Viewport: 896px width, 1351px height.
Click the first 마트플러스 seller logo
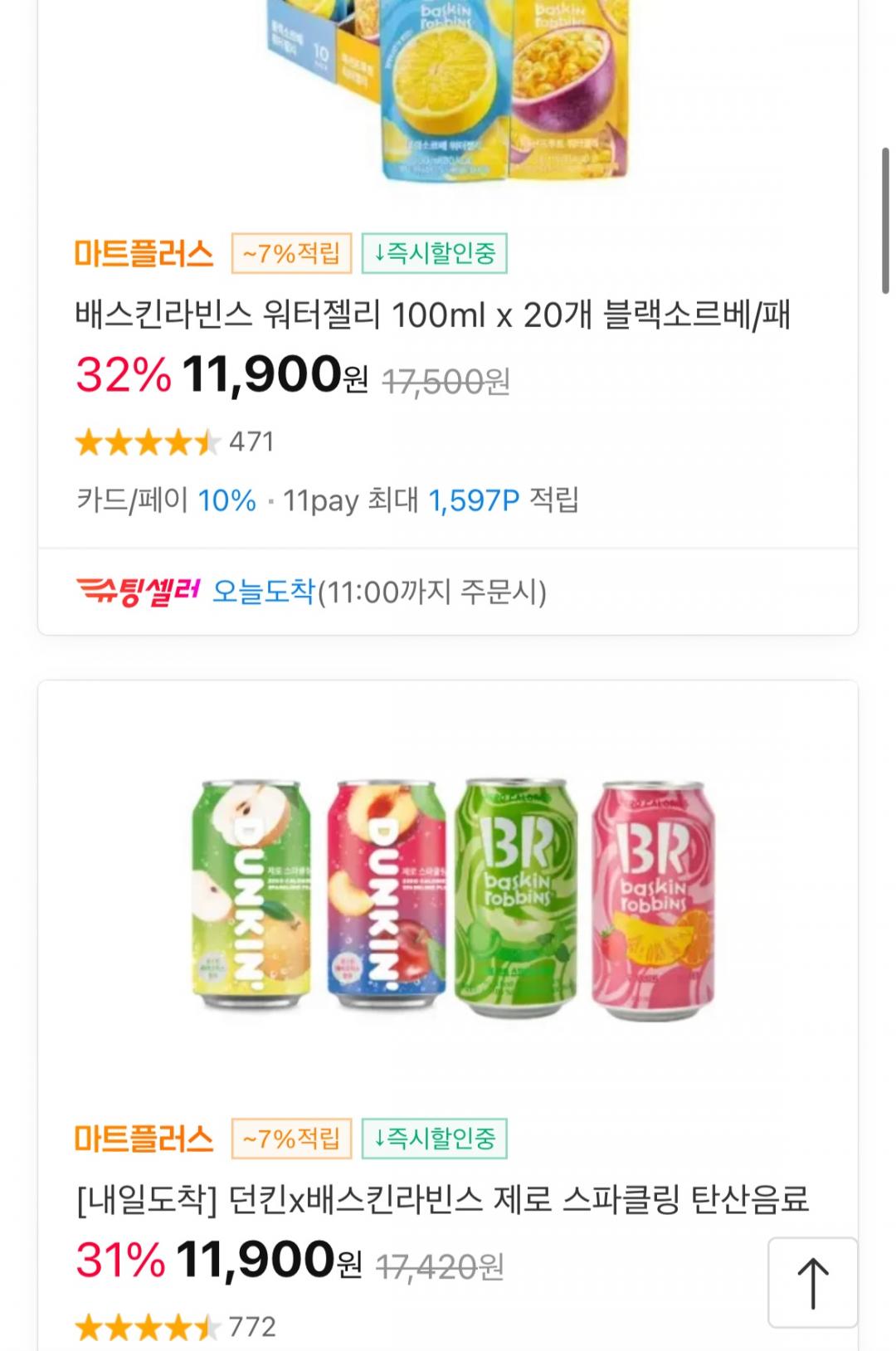coord(144,253)
